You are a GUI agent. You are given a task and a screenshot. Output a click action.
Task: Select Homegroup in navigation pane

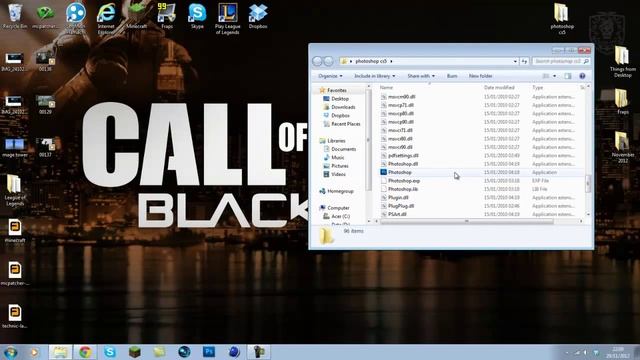point(340,191)
